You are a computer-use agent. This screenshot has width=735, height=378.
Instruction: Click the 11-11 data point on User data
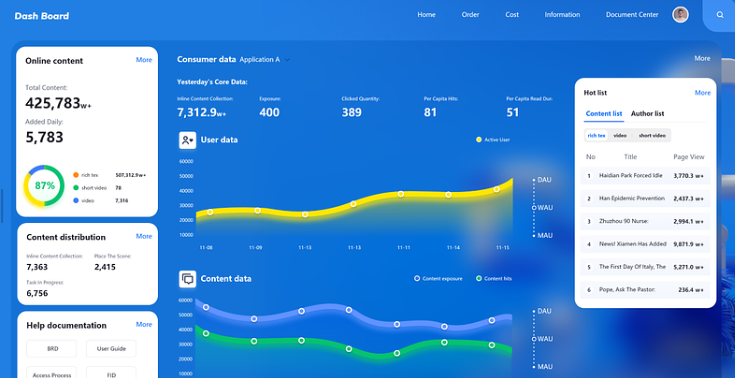click(x=401, y=194)
